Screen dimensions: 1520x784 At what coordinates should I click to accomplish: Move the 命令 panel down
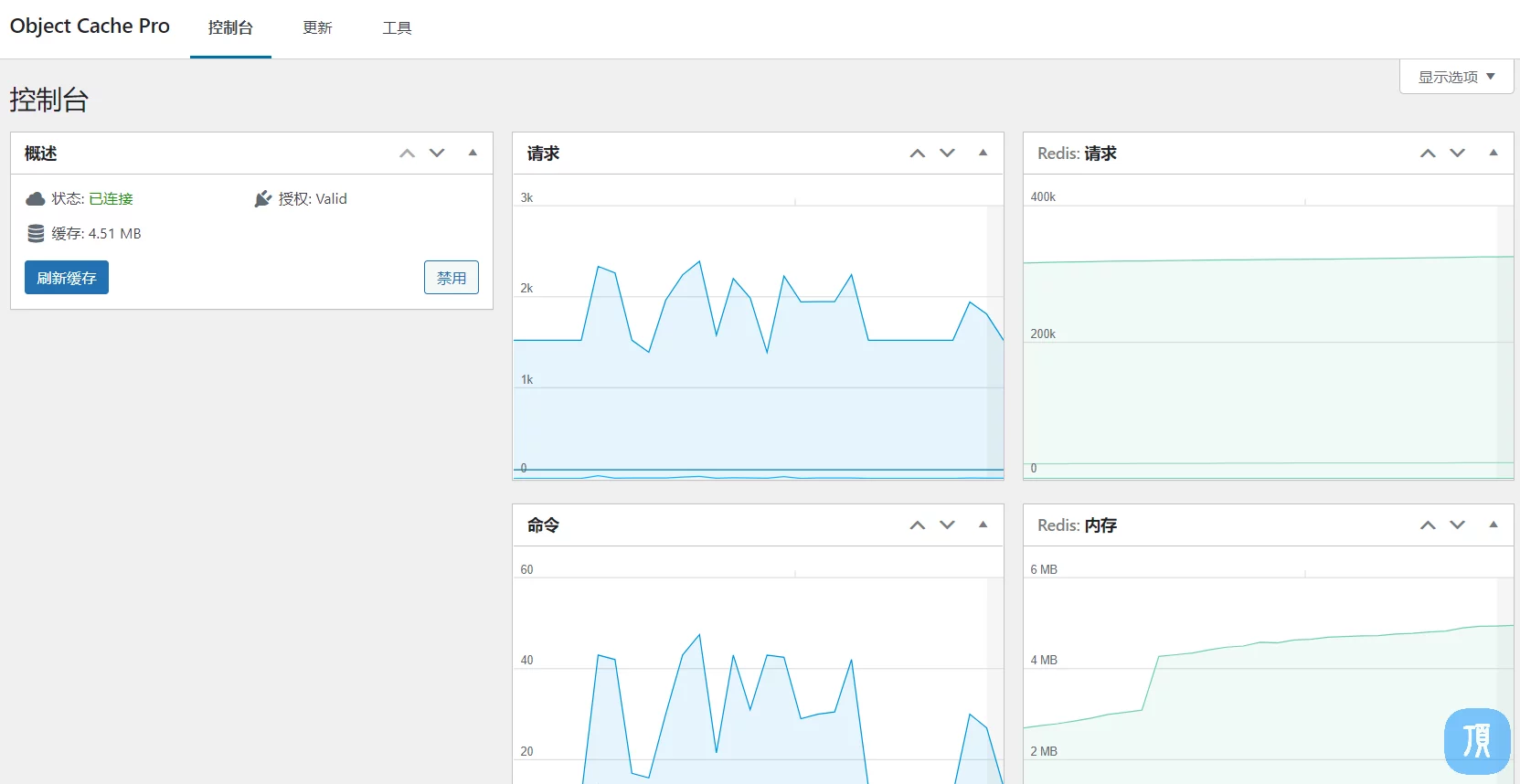point(947,525)
